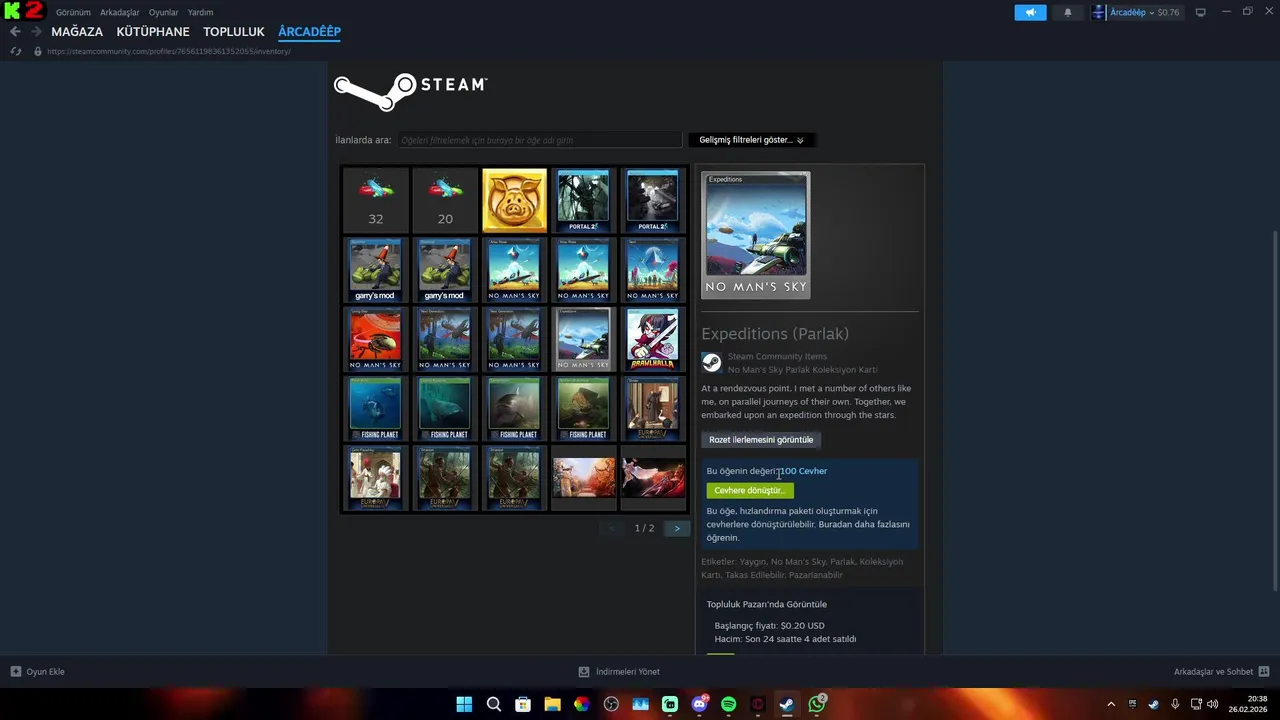The width and height of the screenshot is (1280, 720).
Task: Click the downloads manager icon
Action: coord(584,672)
